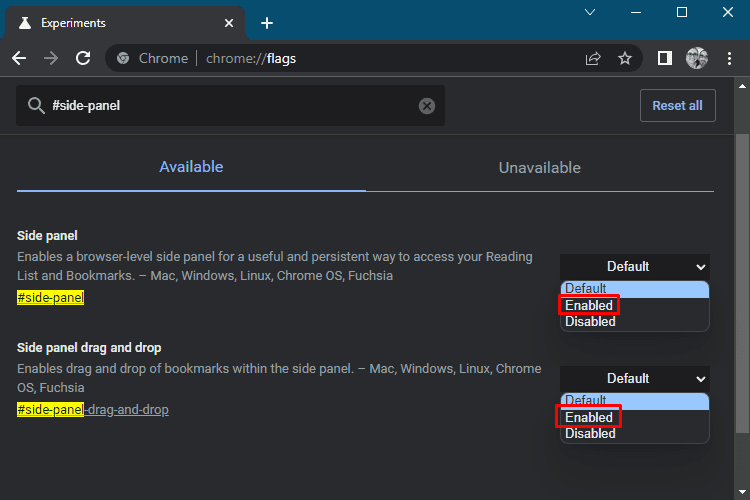Open Chrome's three-dot menu
This screenshot has width=750, height=500.
pos(729,58)
